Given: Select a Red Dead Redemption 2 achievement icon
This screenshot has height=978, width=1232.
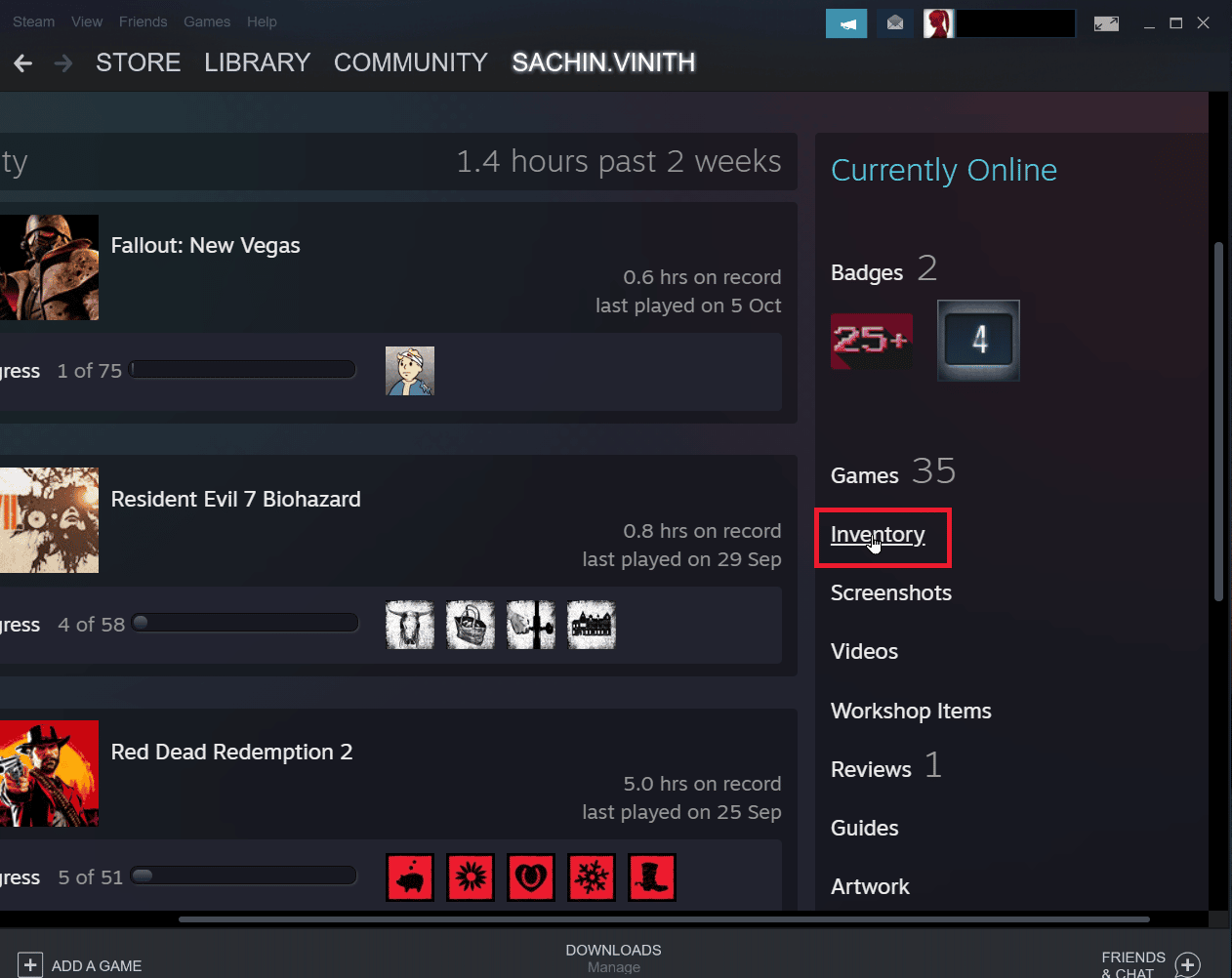Looking at the screenshot, I should (x=409, y=876).
